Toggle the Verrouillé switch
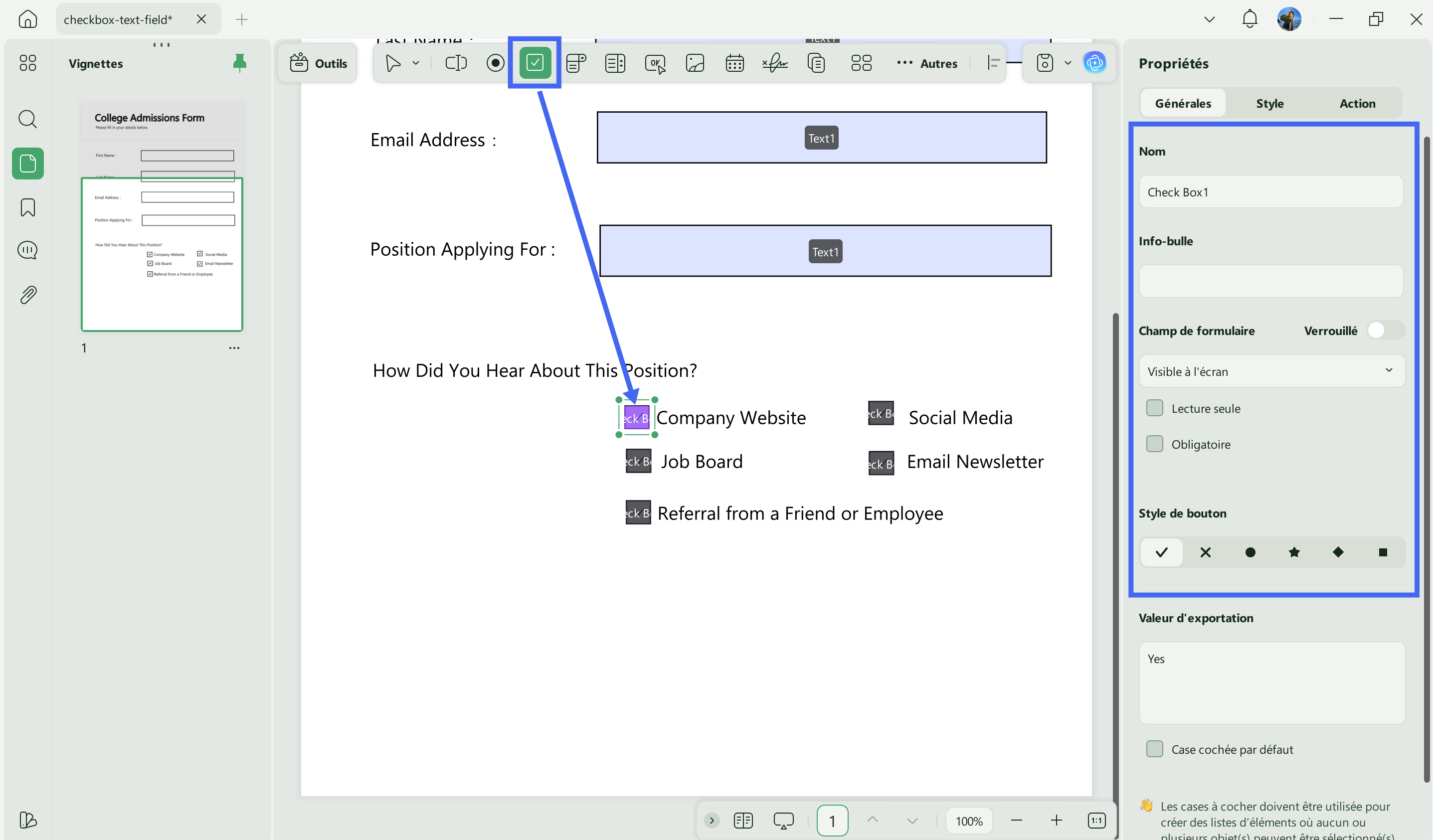The height and width of the screenshot is (840, 1433). [x=1385, y=331]
